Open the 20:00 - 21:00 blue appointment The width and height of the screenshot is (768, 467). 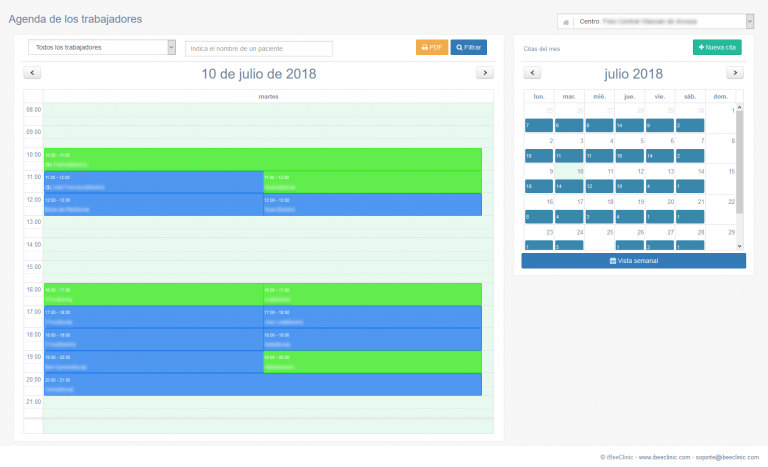click(x=262, y=384)
